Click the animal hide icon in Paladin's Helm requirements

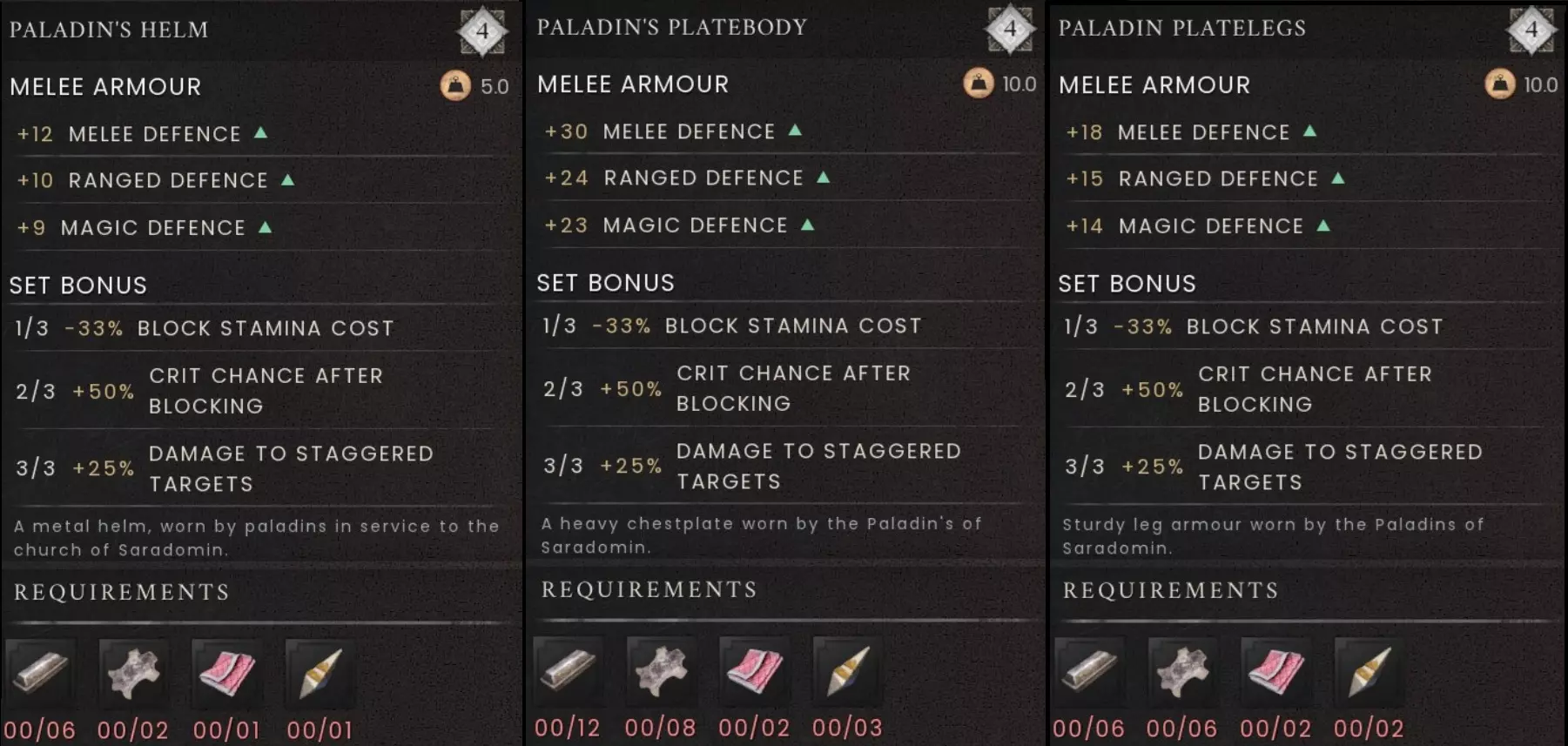point(132,672)
